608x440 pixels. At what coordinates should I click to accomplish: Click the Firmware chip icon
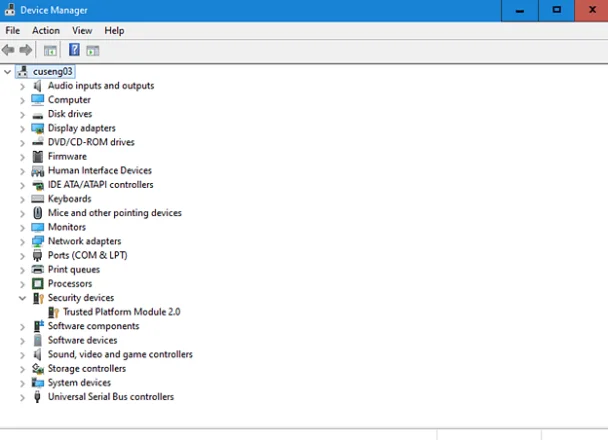point(38,157)
